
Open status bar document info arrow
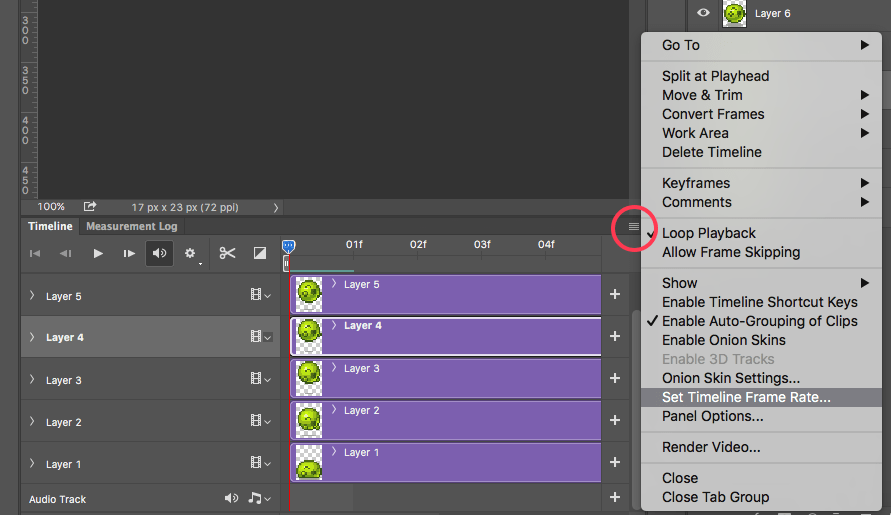pyautogui.click(x=276, y=207)
